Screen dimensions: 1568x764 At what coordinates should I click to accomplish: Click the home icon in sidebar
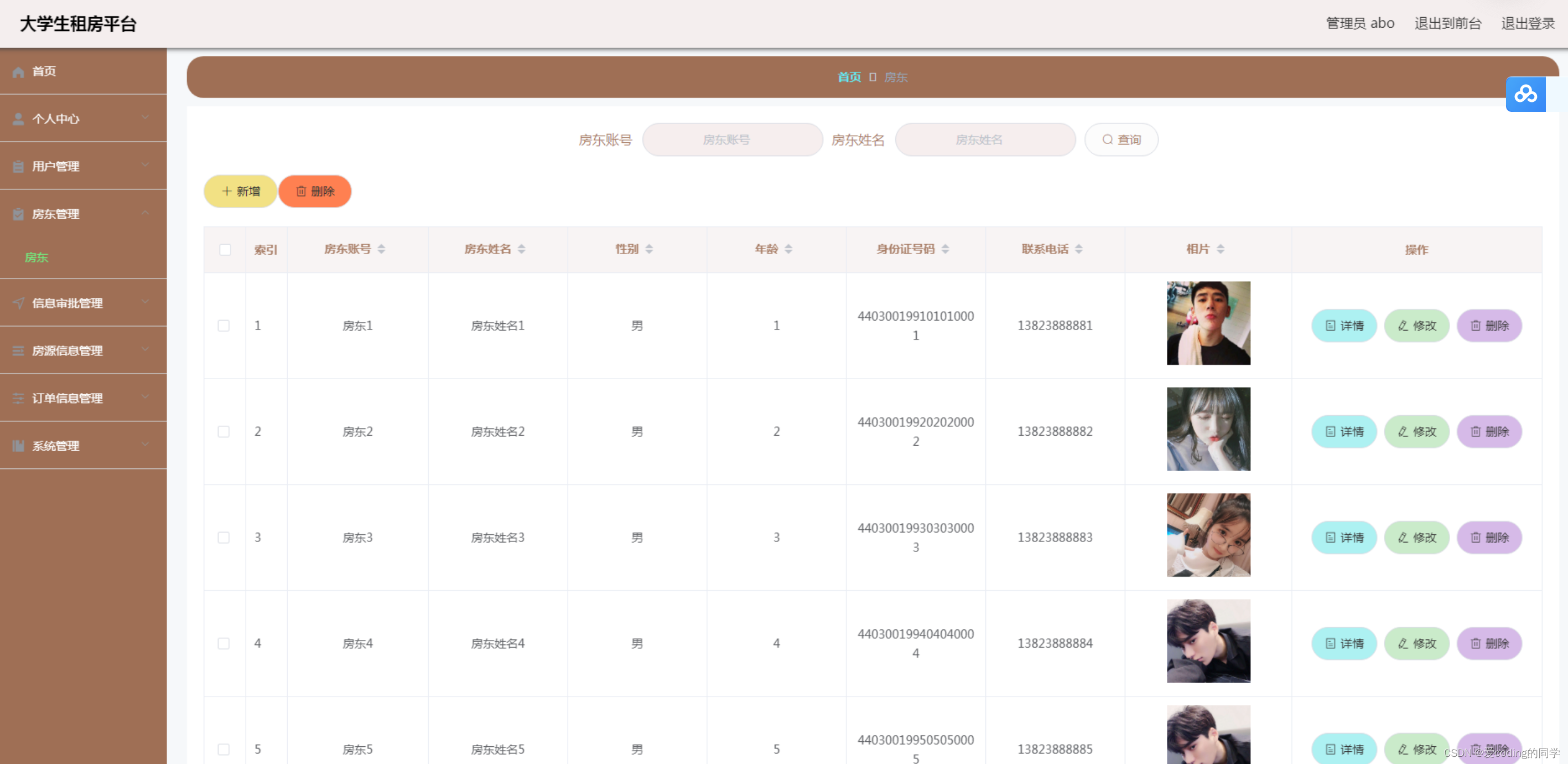pos(18,72)
